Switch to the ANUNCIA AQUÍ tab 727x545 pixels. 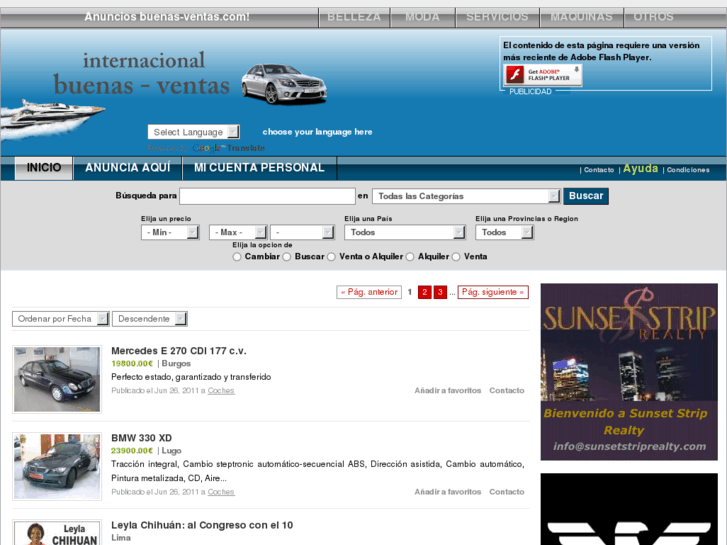pyautogui.click(x=128, y=168)
